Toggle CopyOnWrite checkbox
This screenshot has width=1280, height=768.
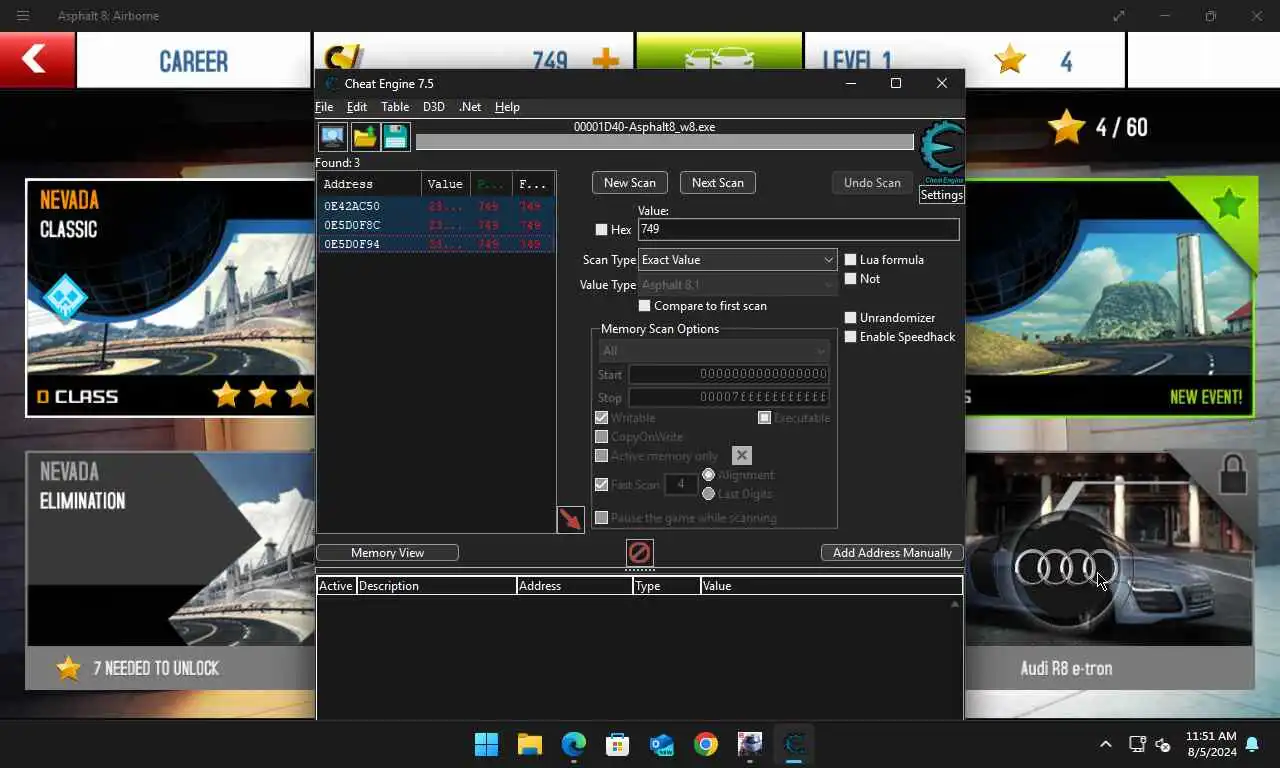[601, 437]
